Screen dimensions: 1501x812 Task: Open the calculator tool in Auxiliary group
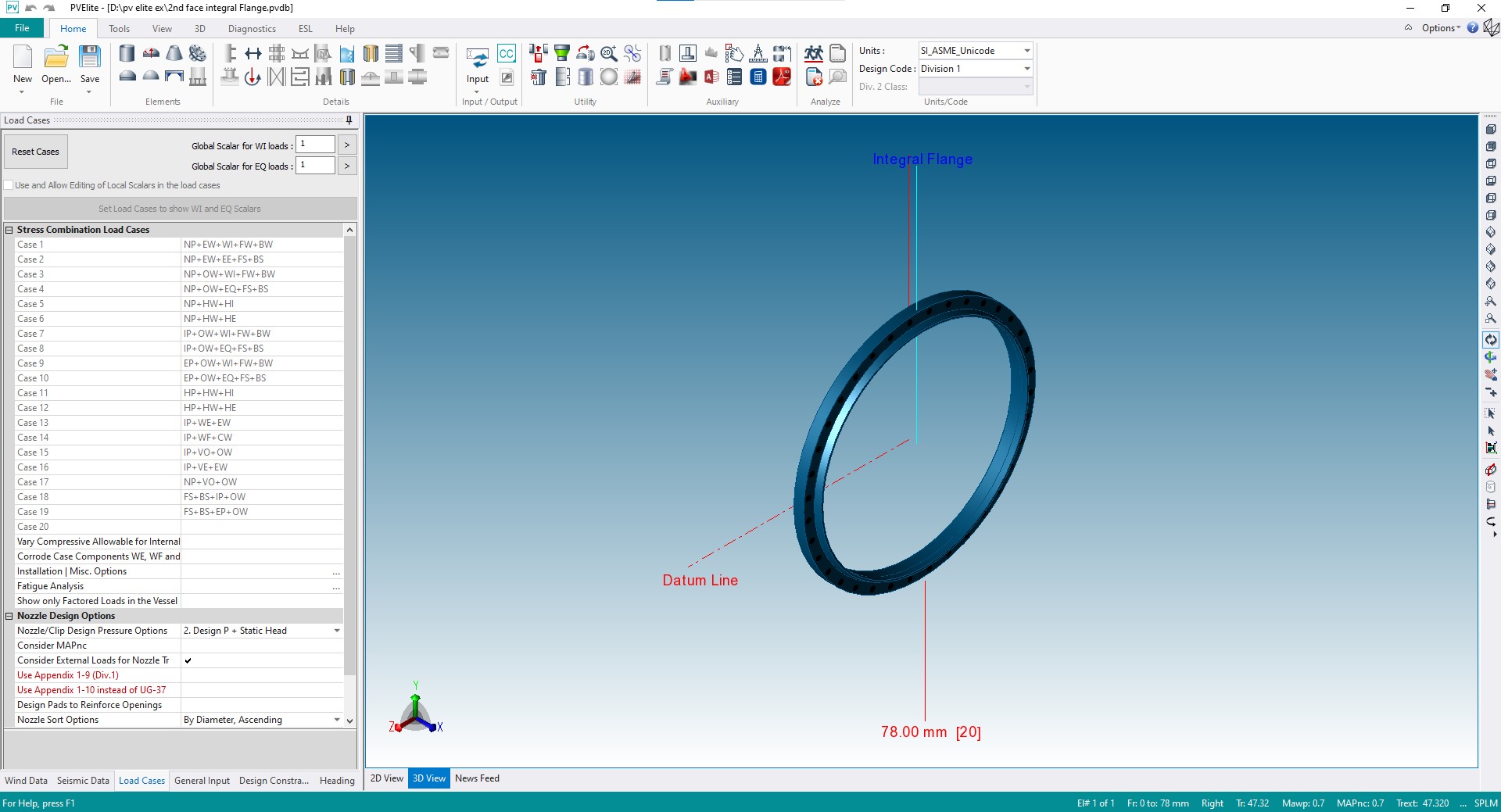[758, 77]
